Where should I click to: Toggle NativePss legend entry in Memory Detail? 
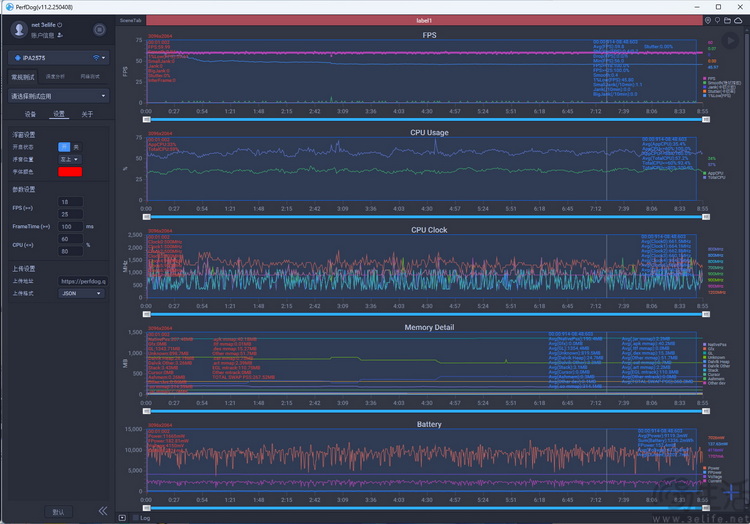[x=715, y=345]
